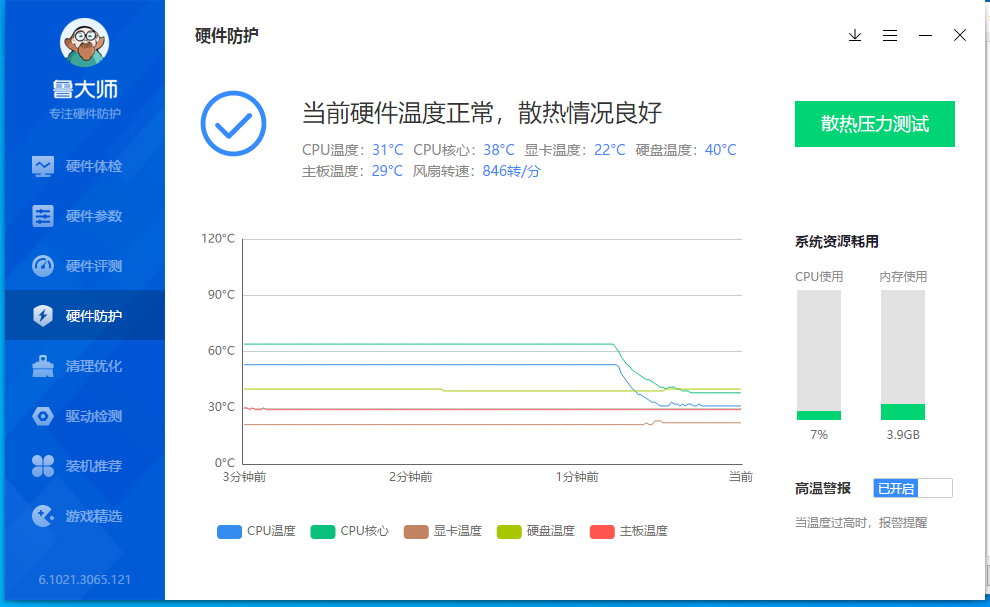Click the 硬盘温度 40°C reading
This screenshot has height=607, width=990.
point(686,150)
